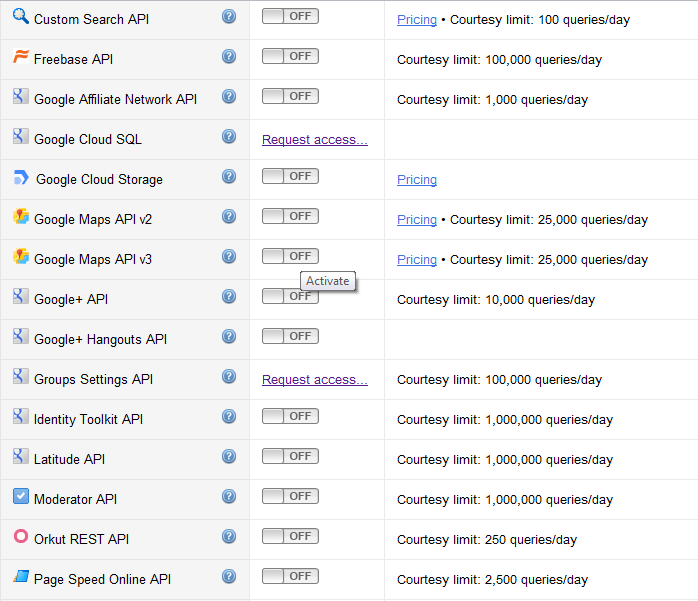
Task: Click the Identity Toolkit API icon
Action: click(20, 416)
